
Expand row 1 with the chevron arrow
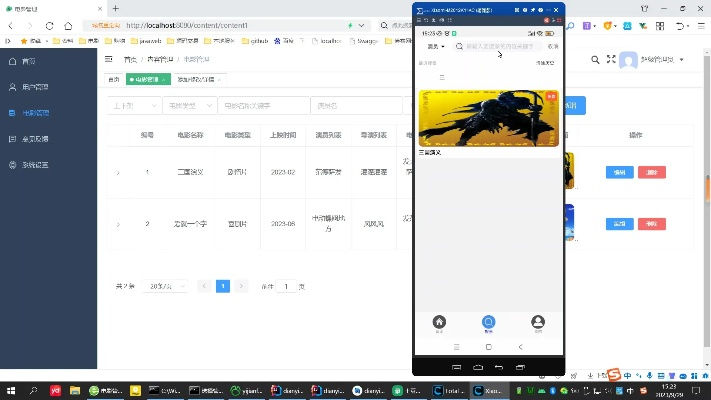point(117,173)
